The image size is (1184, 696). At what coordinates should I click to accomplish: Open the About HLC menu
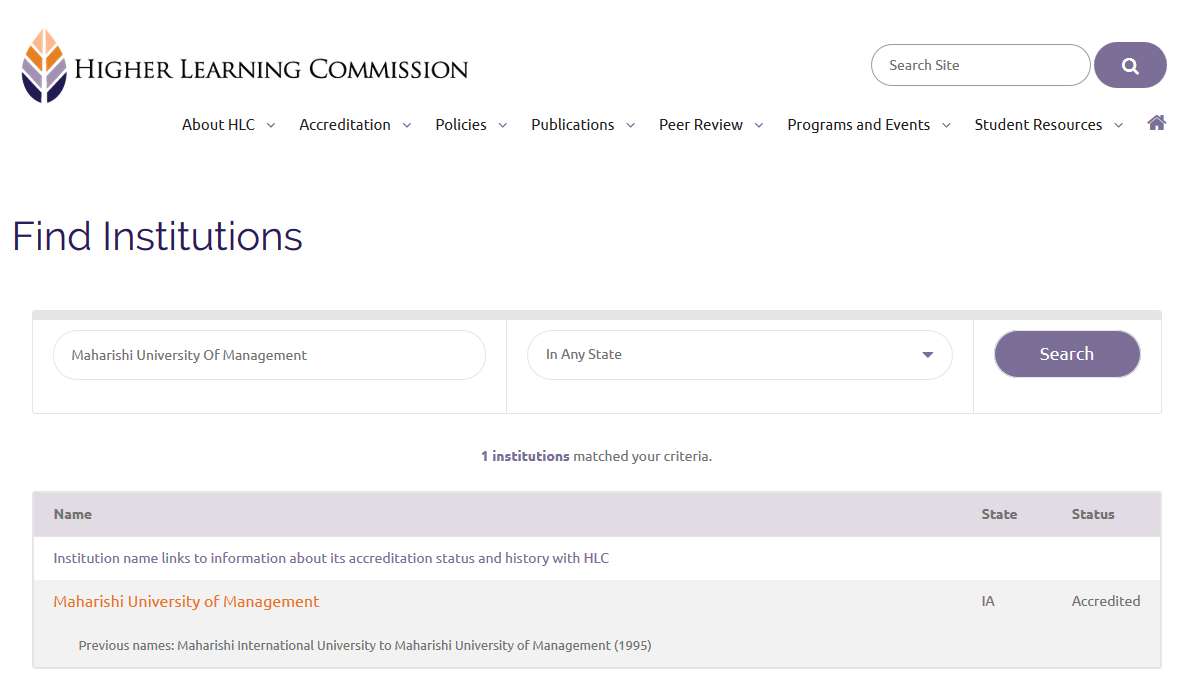(x=218, y=125)
